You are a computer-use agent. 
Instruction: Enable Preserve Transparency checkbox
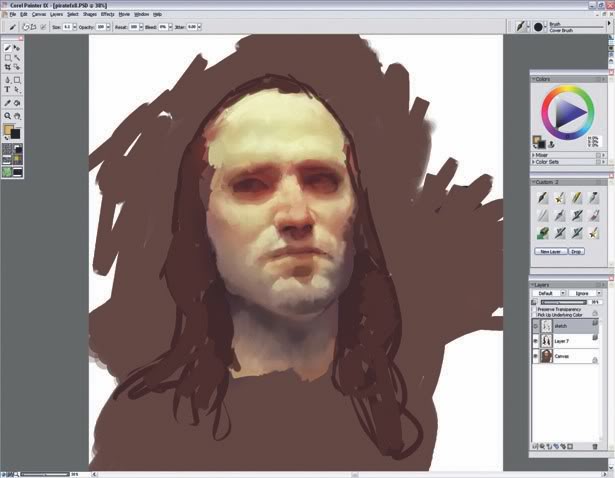534,309
